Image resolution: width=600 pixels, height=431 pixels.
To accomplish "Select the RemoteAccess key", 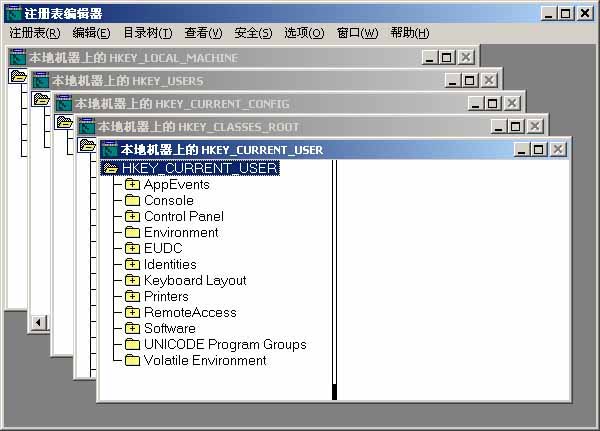I will pos(190,313).
